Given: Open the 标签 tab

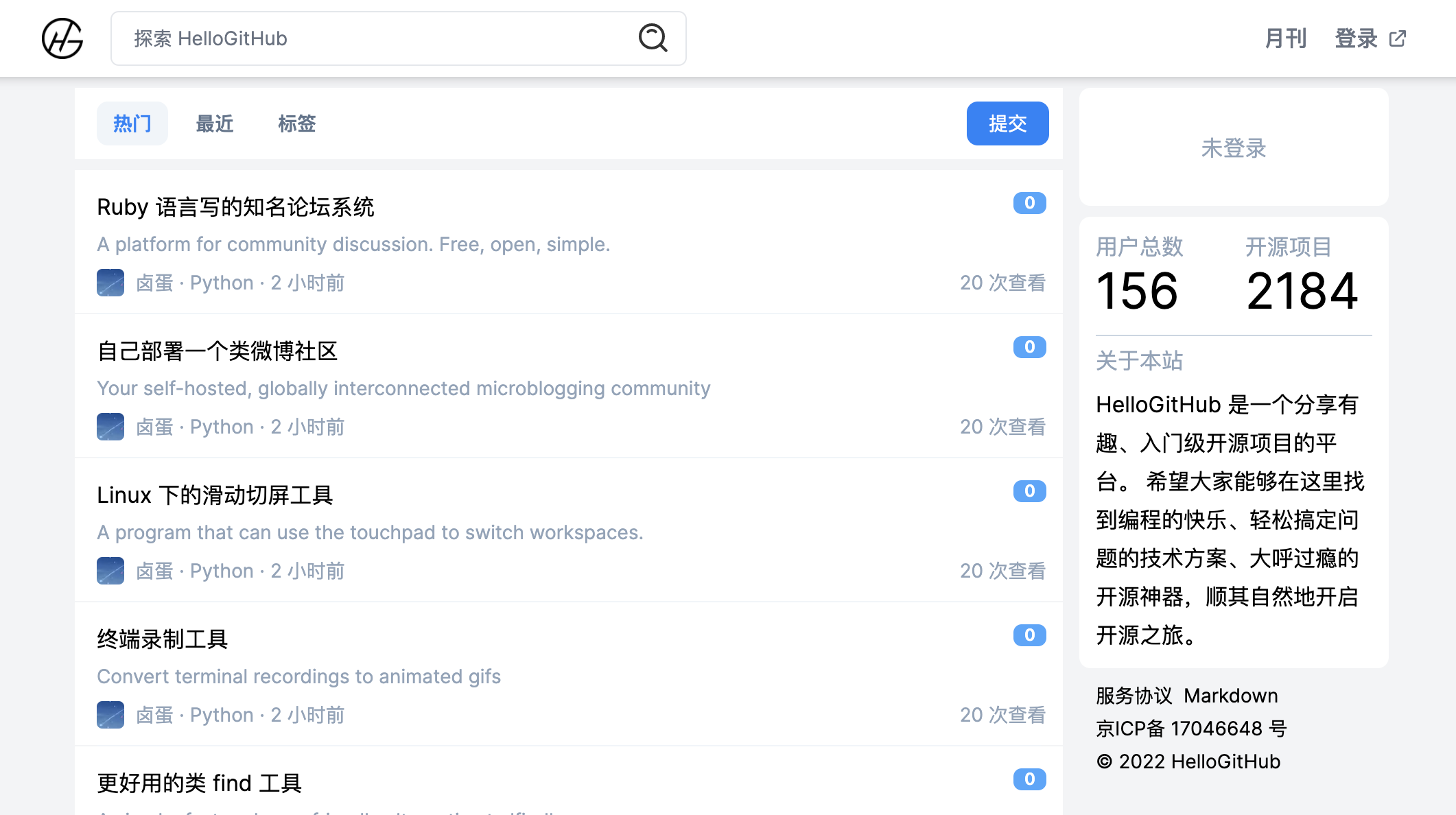Looking at the screenshot, I should 296,123.
